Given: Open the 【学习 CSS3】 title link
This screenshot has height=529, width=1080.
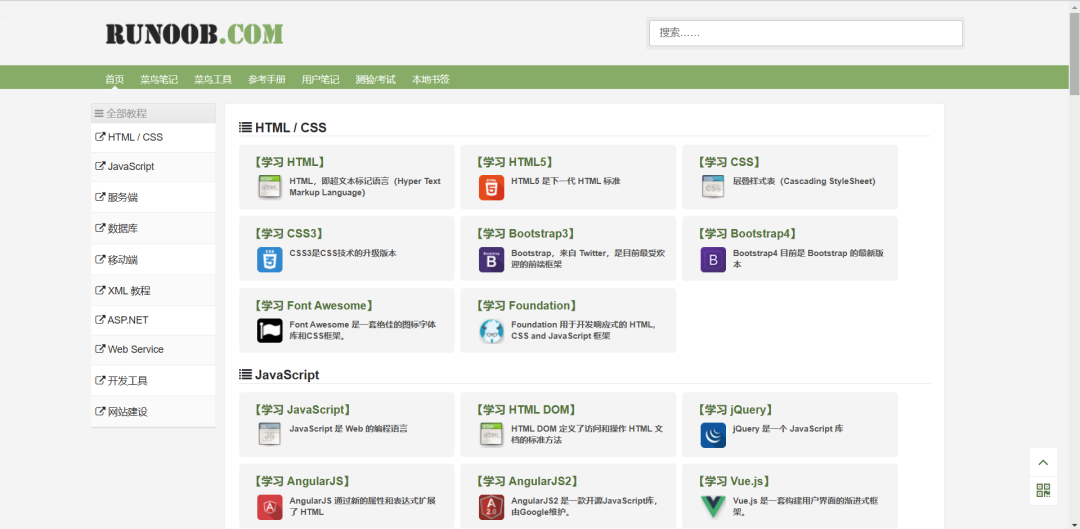Looking at the screenshot, I should coord(289,234).
